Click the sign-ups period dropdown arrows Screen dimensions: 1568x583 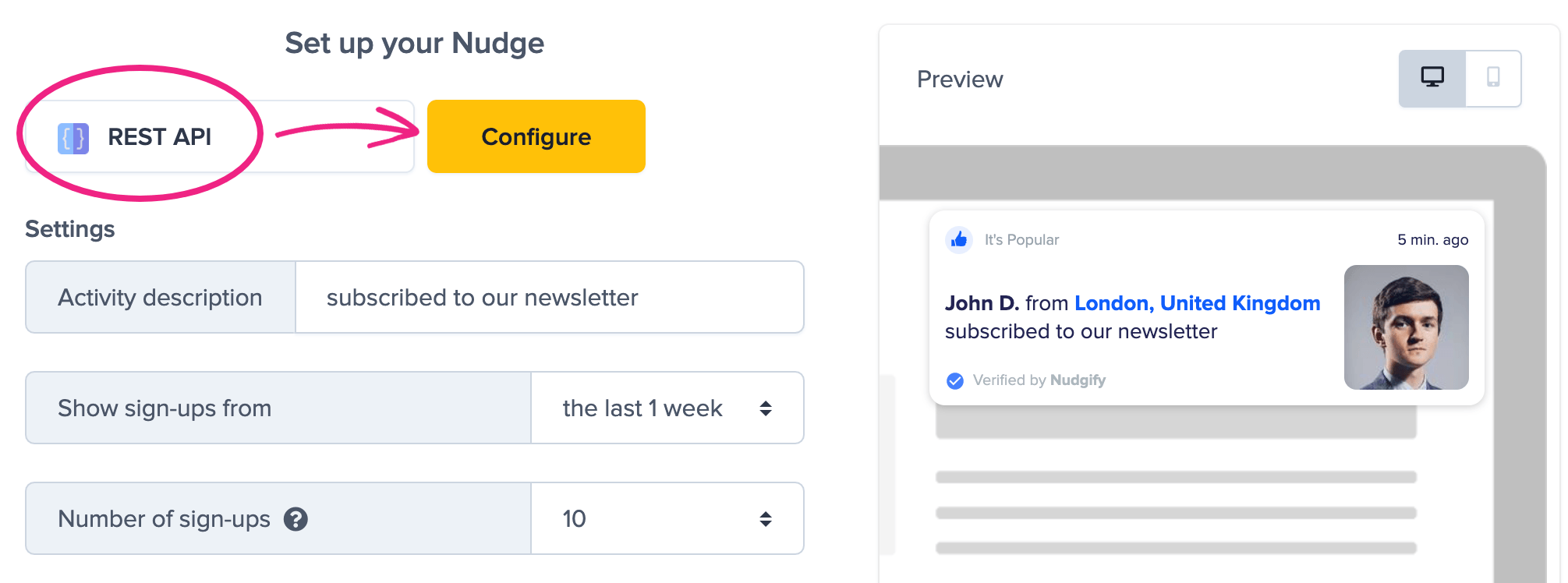click(x=766, y=408)
